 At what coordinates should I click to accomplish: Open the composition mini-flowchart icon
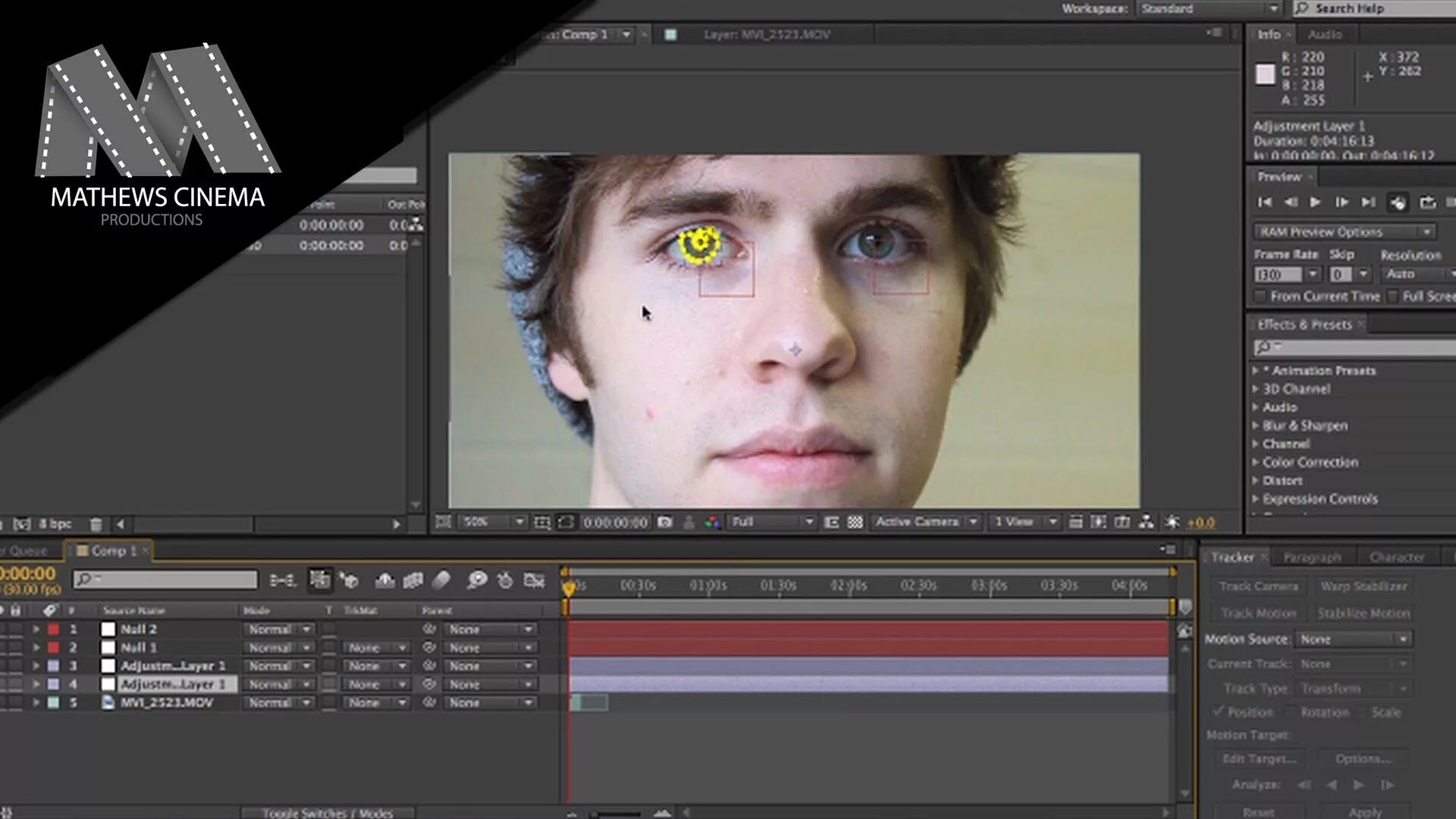pyautogui.click(x=282, y=581)
